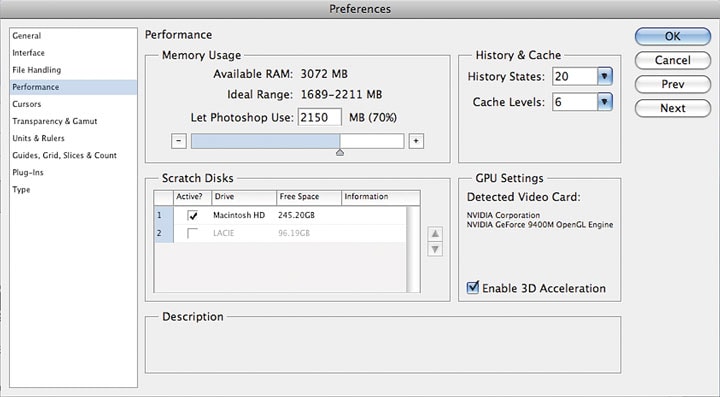Open Transparency & Gamut preferences
Screen dimensions: 720x397
pos(73,121)
